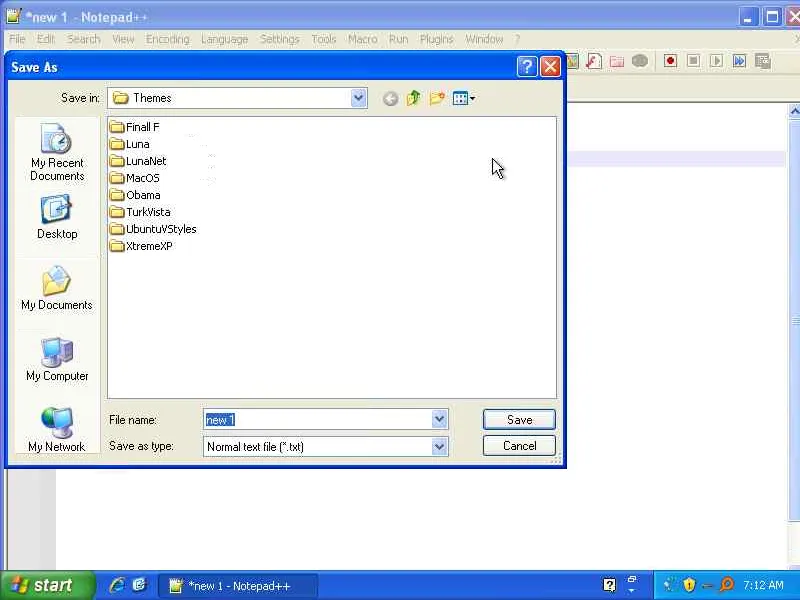
Task: Jump to Desktop in places bar
Action: (57, 217)
